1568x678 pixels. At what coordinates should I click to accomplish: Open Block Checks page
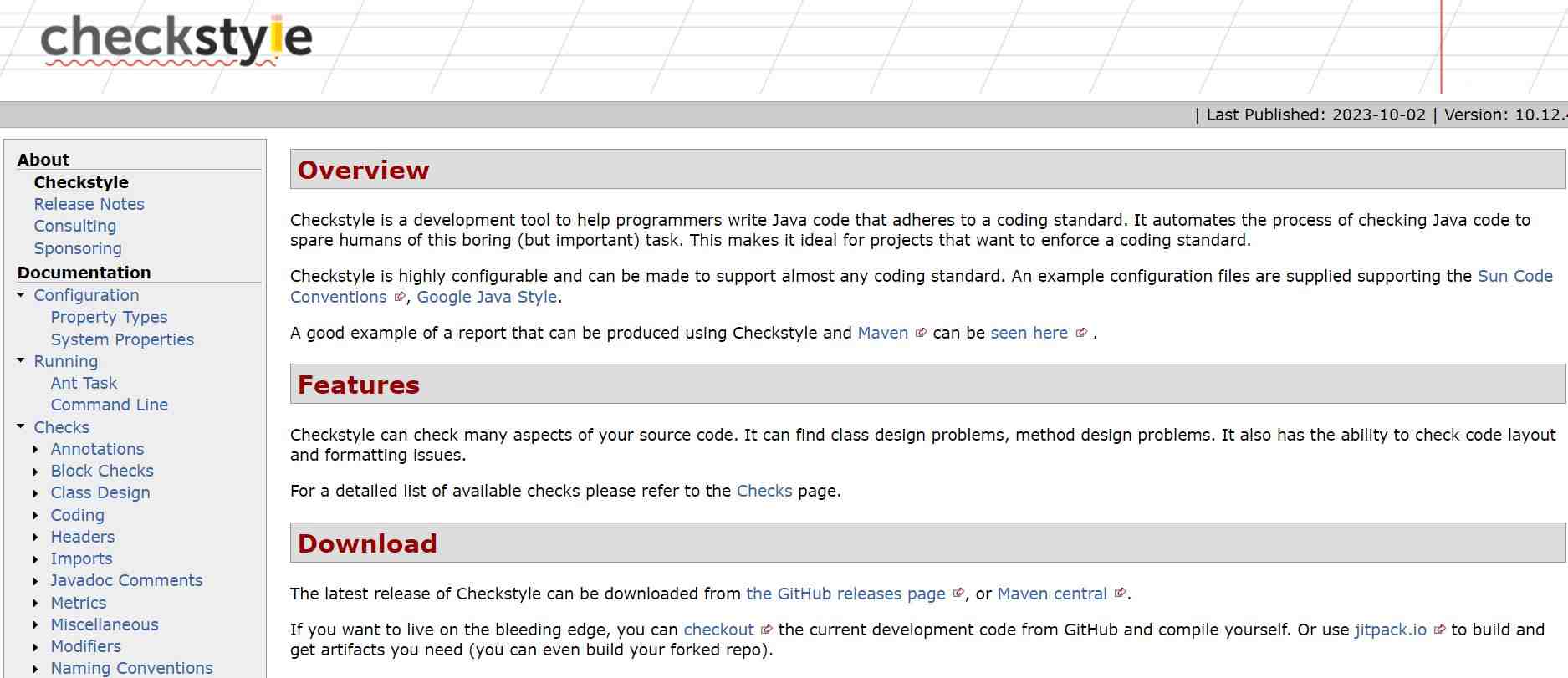[x=102, y=471]
